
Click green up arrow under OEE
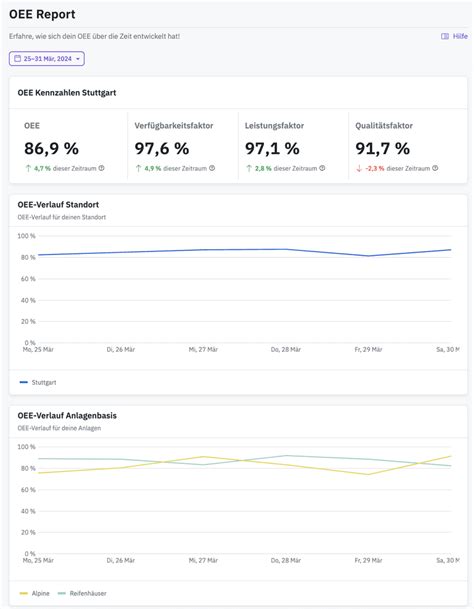click(28, 168)
